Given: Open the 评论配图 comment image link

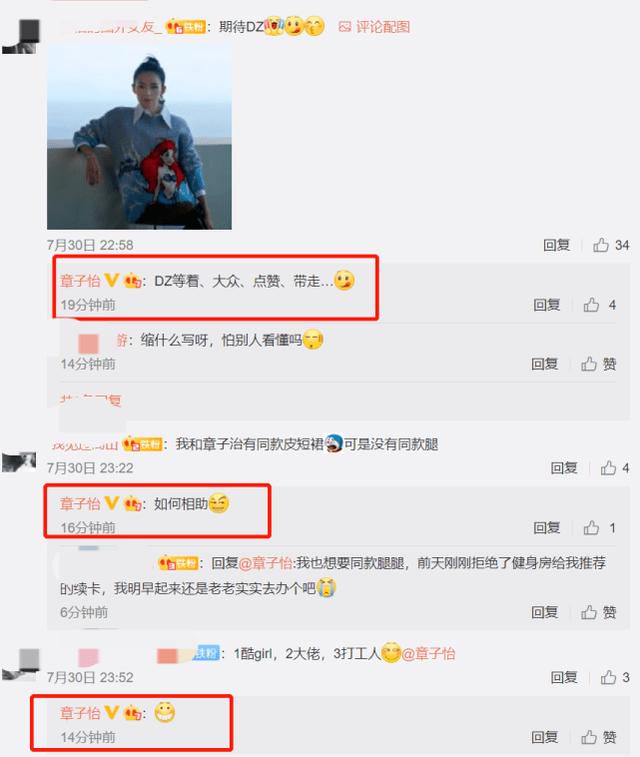Looking at the screenshot, I should coord(374,27).
